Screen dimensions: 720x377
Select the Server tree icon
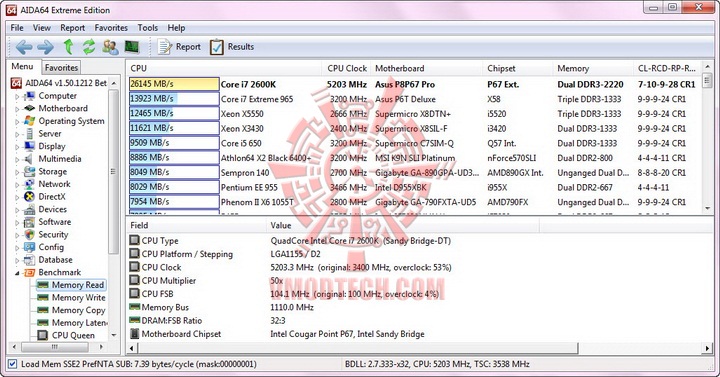click(x=29, y=134)
